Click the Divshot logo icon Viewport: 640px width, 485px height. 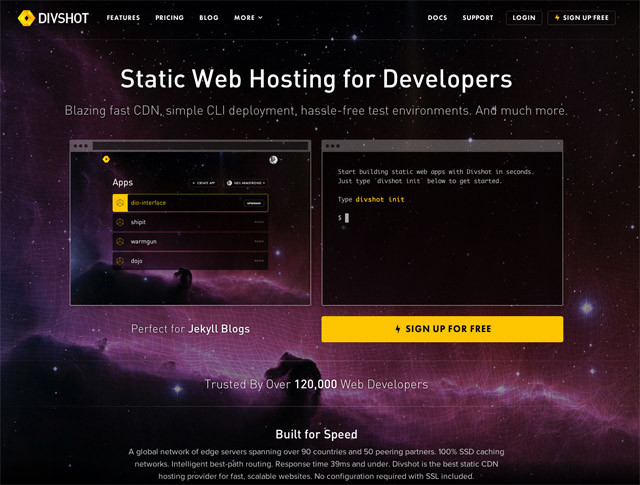point(26,18)
